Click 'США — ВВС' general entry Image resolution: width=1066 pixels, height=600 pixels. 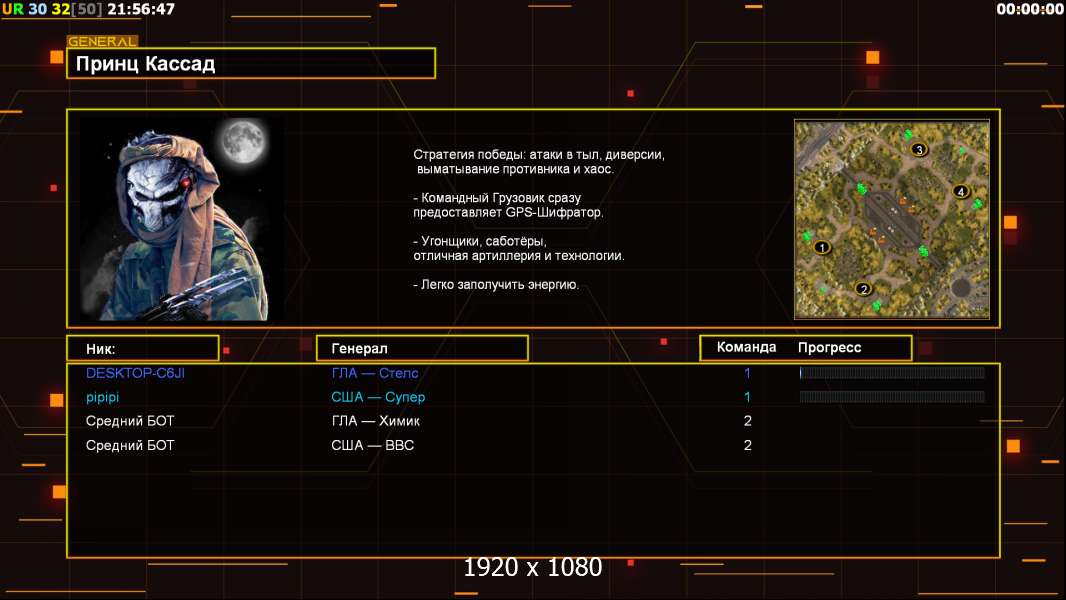(373, 445)
